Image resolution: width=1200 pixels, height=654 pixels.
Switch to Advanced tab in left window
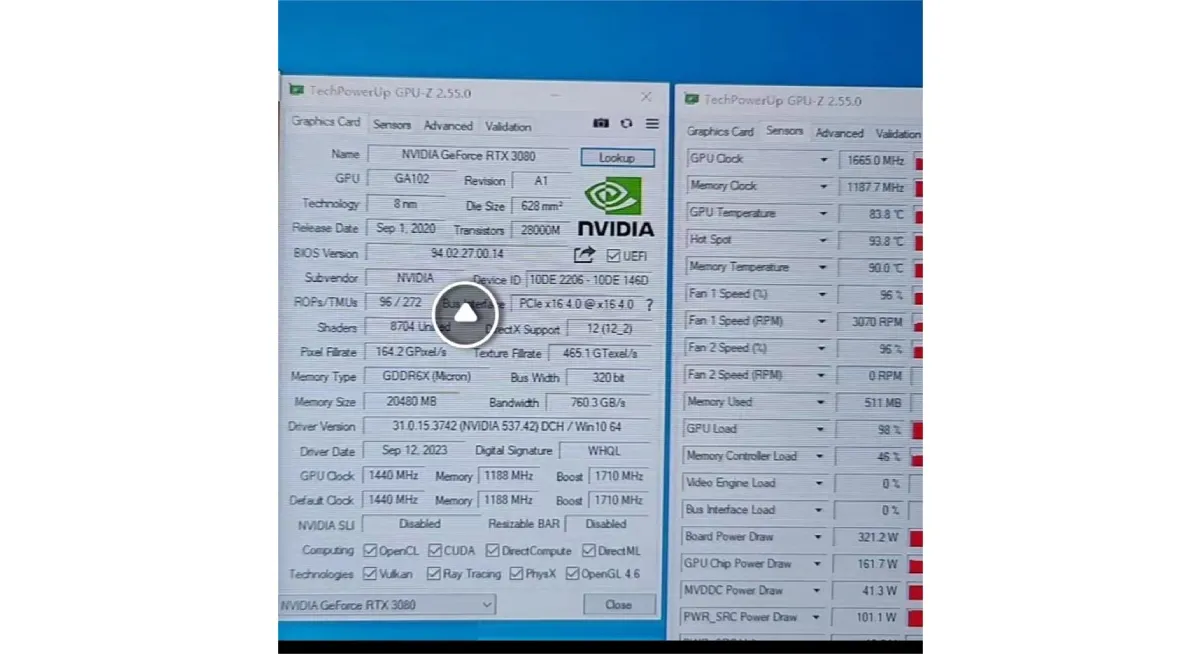448,126
